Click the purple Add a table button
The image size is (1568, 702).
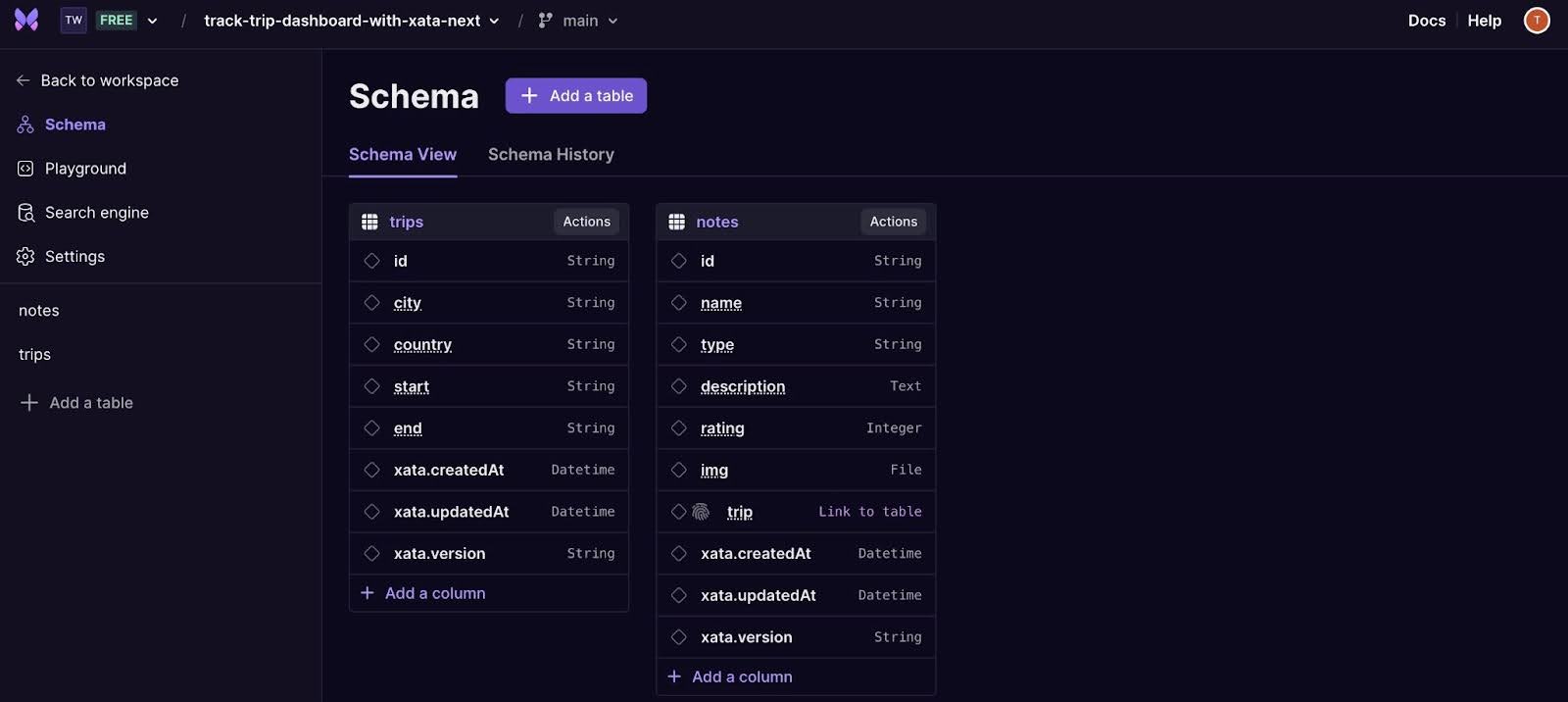[576, 96]
